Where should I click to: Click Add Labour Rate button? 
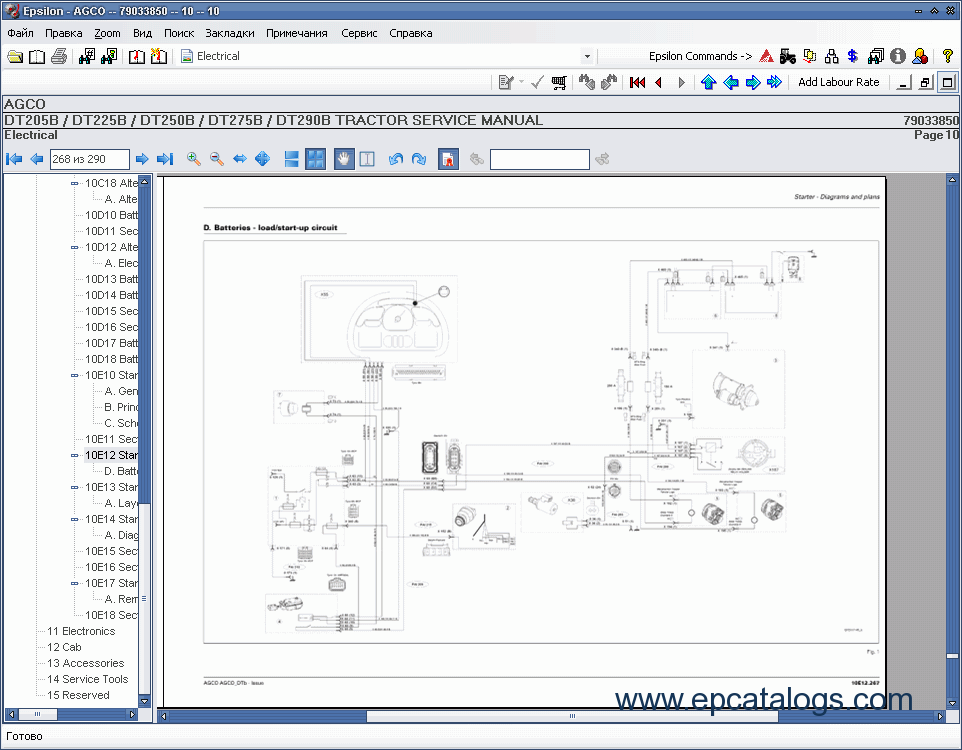point(838,82)
